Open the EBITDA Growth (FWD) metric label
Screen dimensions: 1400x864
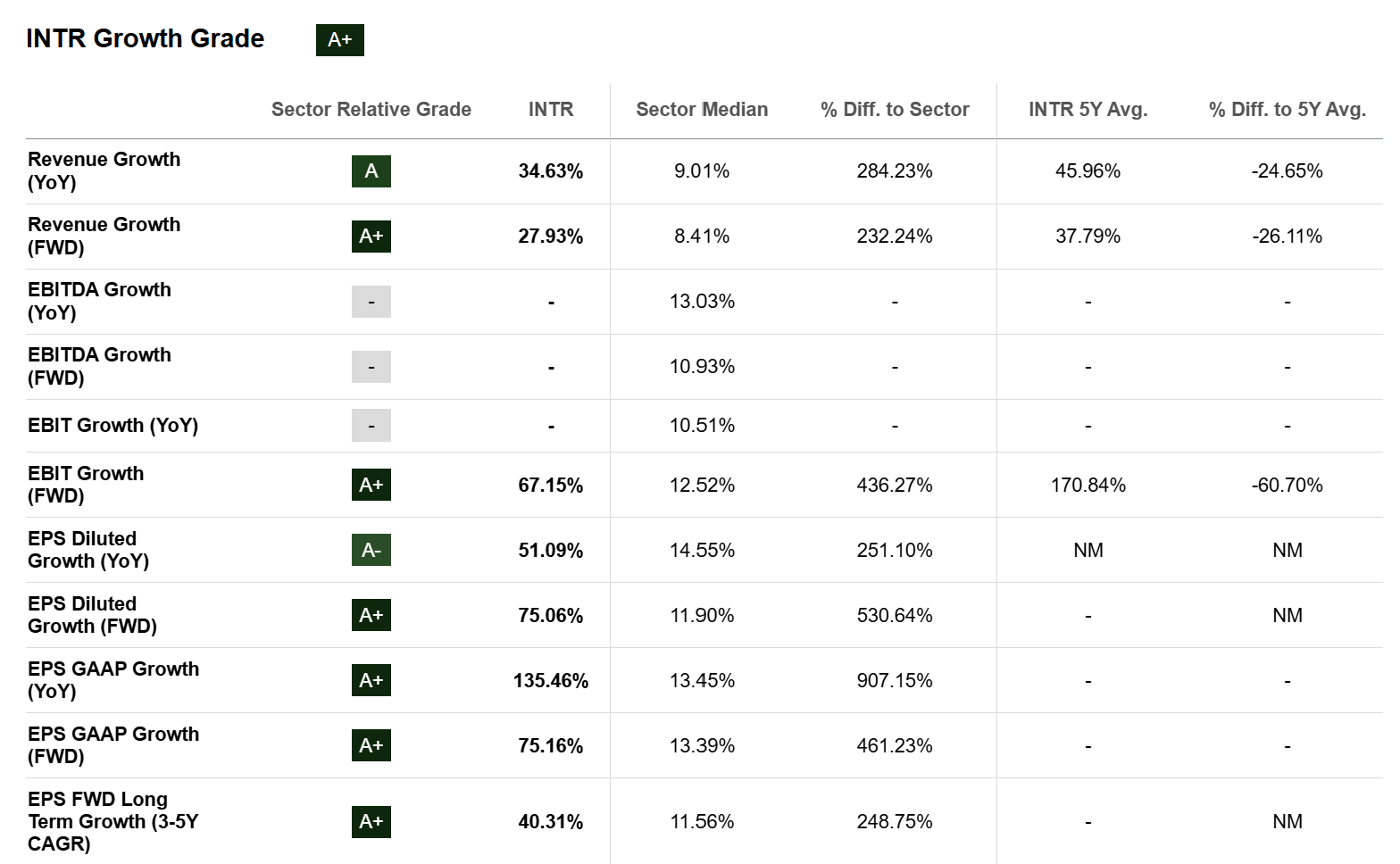point(99,366)
